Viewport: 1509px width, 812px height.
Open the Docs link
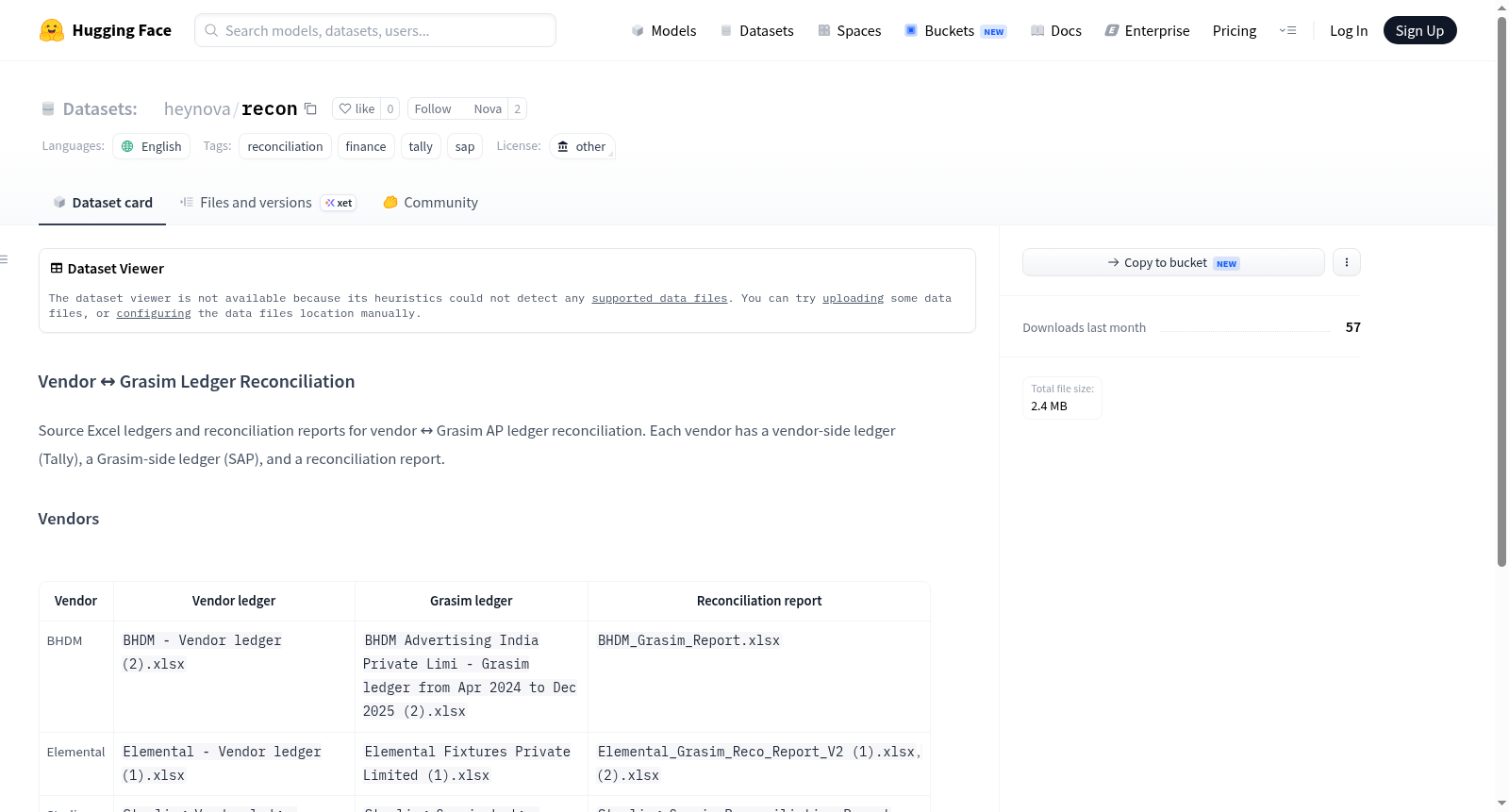pos(1056,30)
